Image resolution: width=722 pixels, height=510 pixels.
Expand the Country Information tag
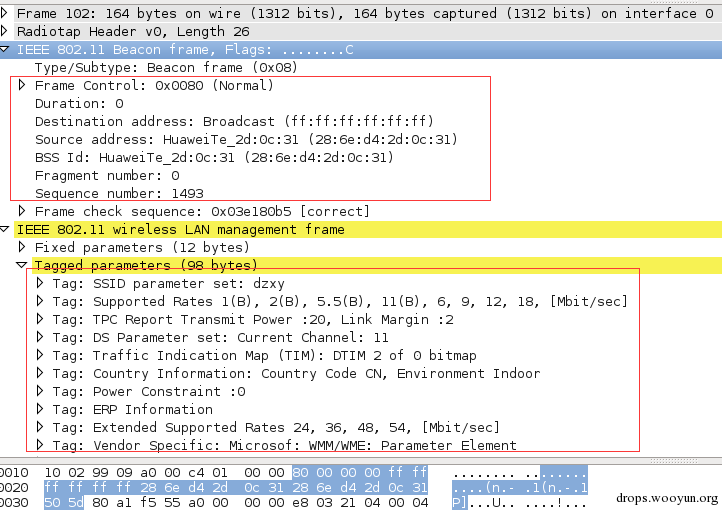coord(40,372)
